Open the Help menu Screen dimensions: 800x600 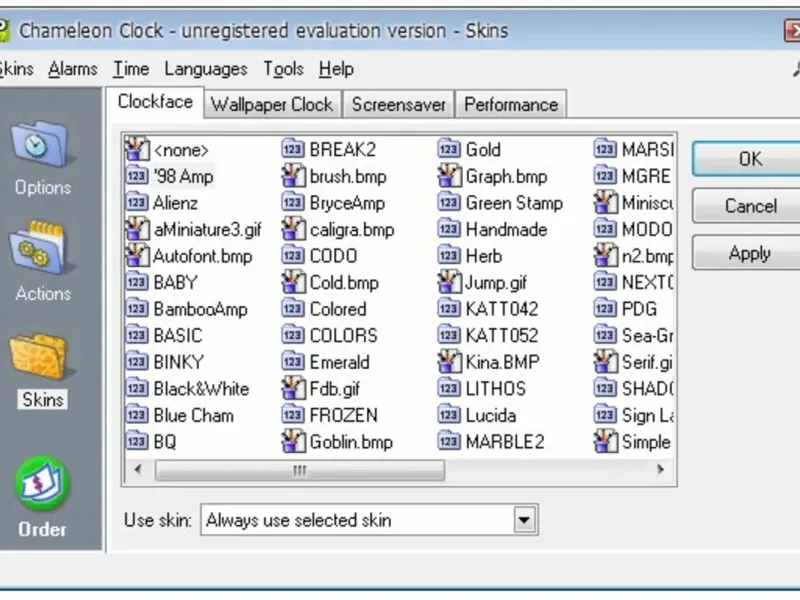pyautogui.click(x=336, y=69)
